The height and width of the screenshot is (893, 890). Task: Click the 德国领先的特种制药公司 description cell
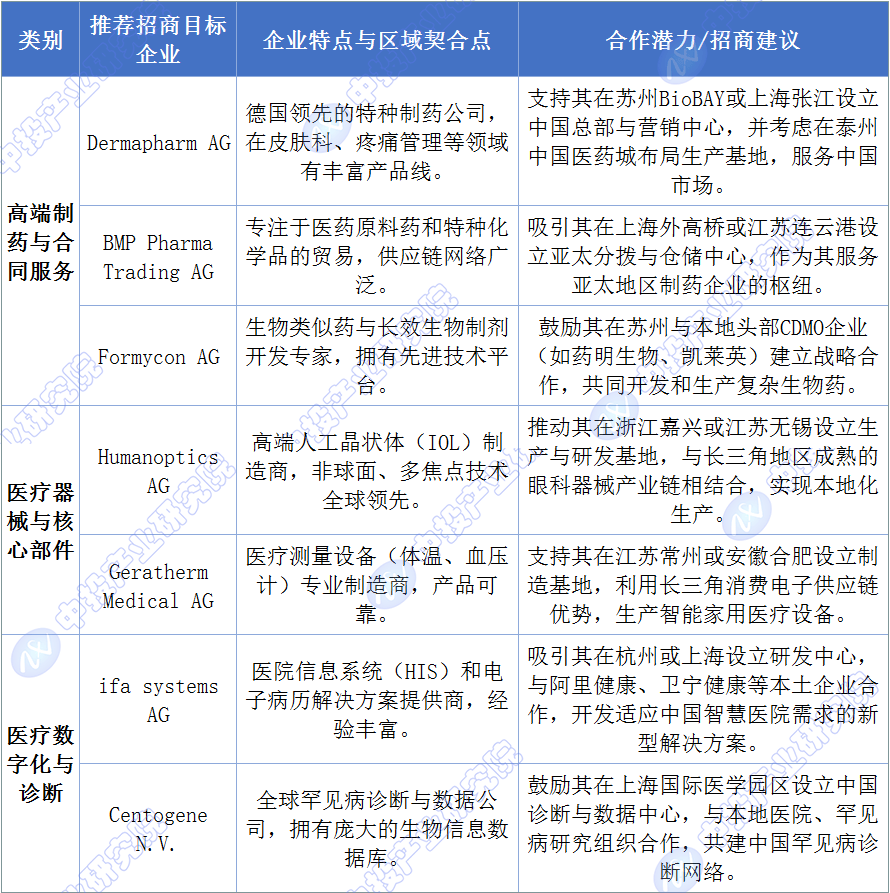[x=377, y=142]
